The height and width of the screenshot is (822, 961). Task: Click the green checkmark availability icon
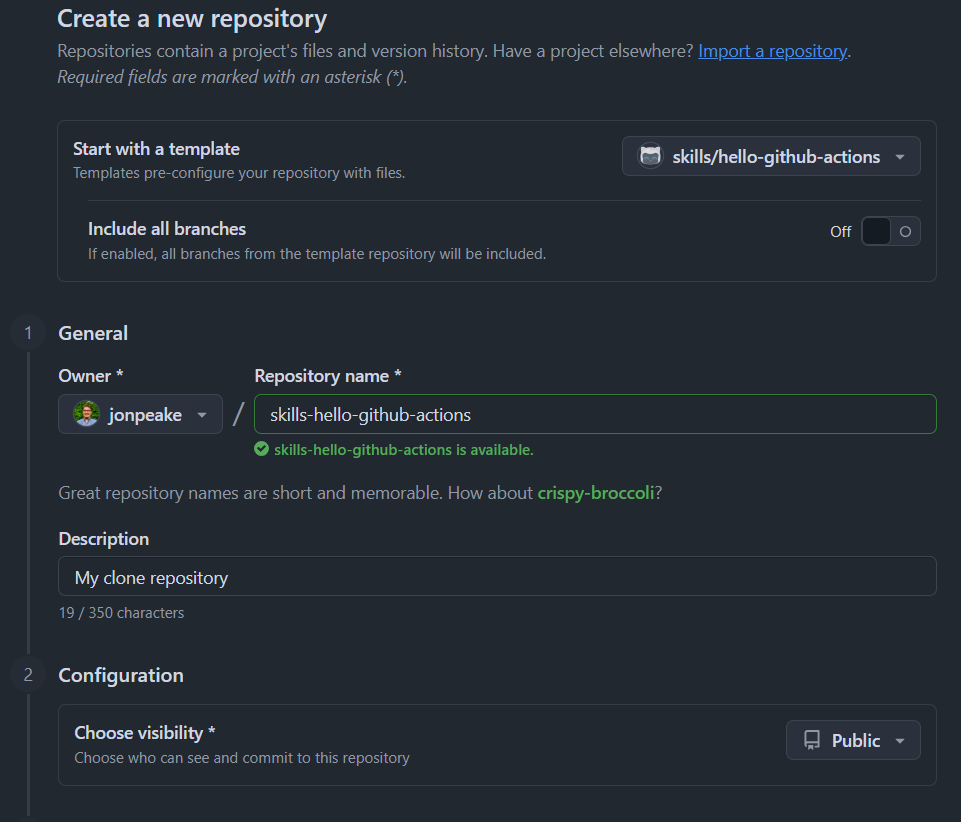click(262, 450)
